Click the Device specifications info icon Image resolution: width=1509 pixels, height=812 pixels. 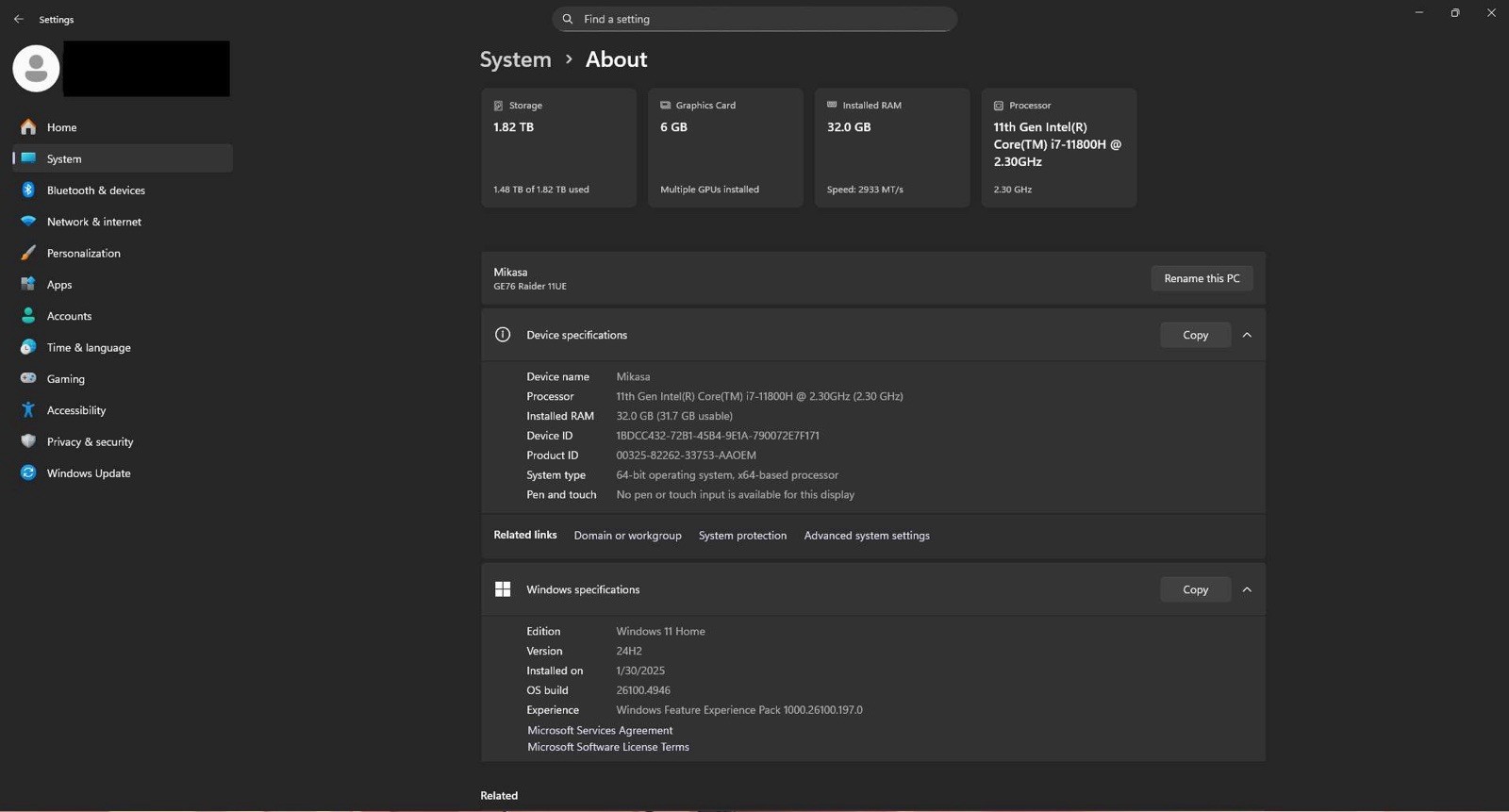point(503,335)
